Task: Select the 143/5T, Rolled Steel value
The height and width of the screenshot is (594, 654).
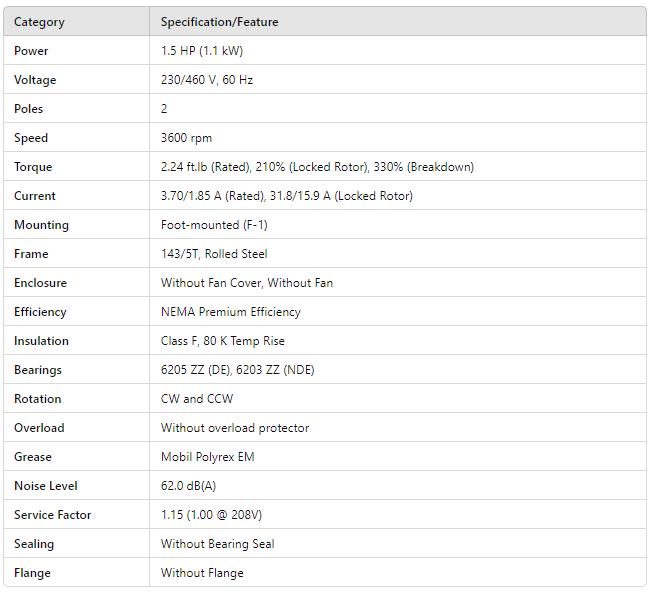Action: (x=214, y=254)
